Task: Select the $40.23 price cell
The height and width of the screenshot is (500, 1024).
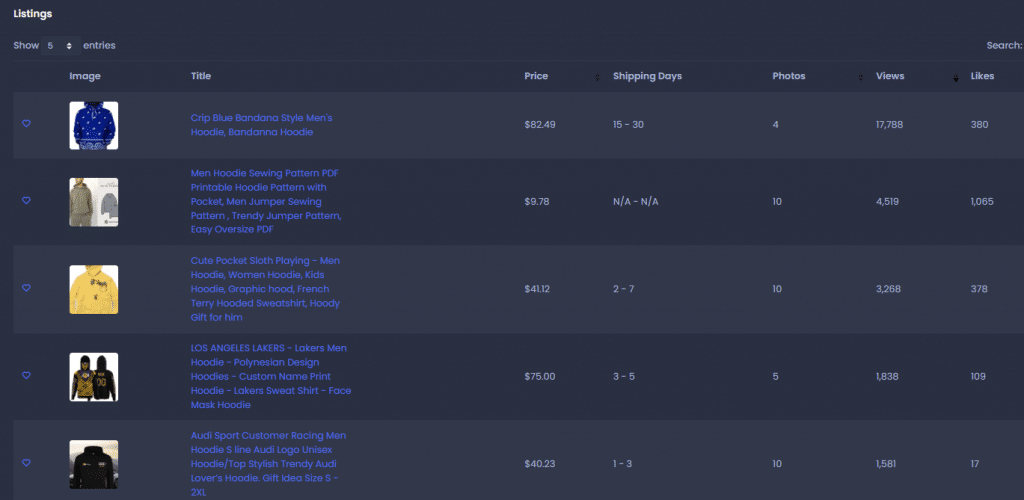Action: click(x=539, y=464)
